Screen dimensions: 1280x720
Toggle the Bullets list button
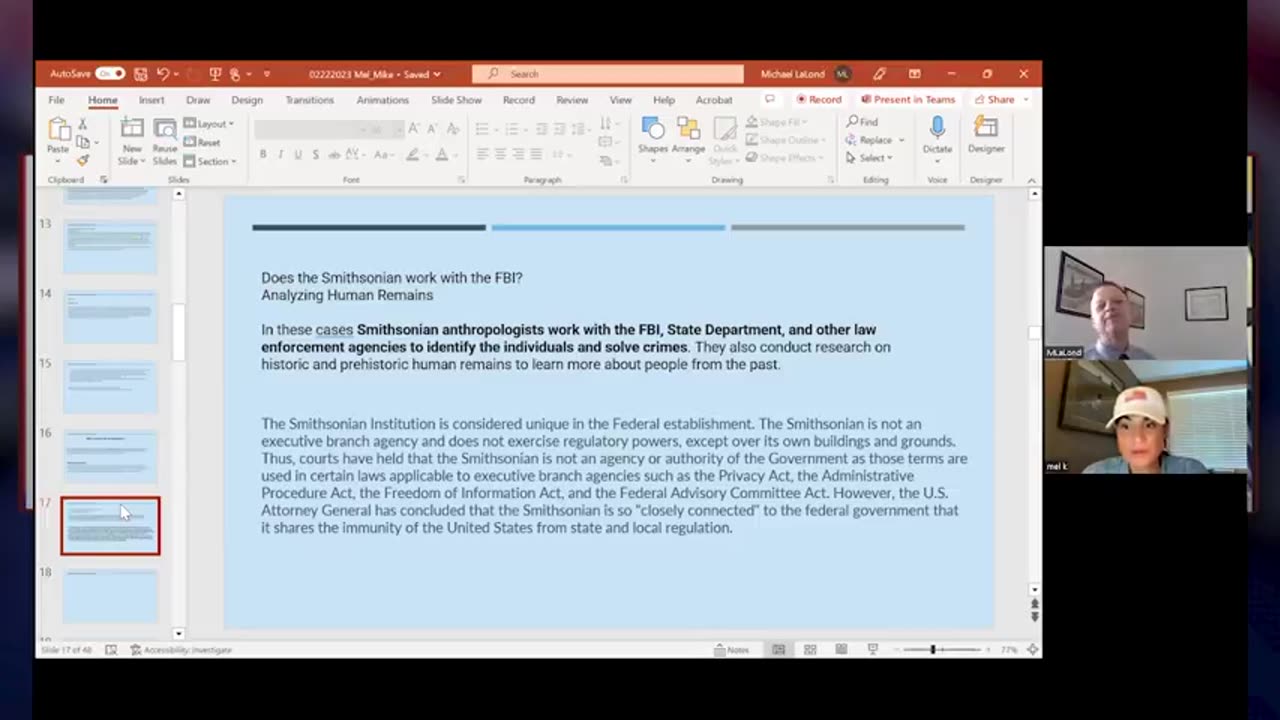tap(482, 129)
